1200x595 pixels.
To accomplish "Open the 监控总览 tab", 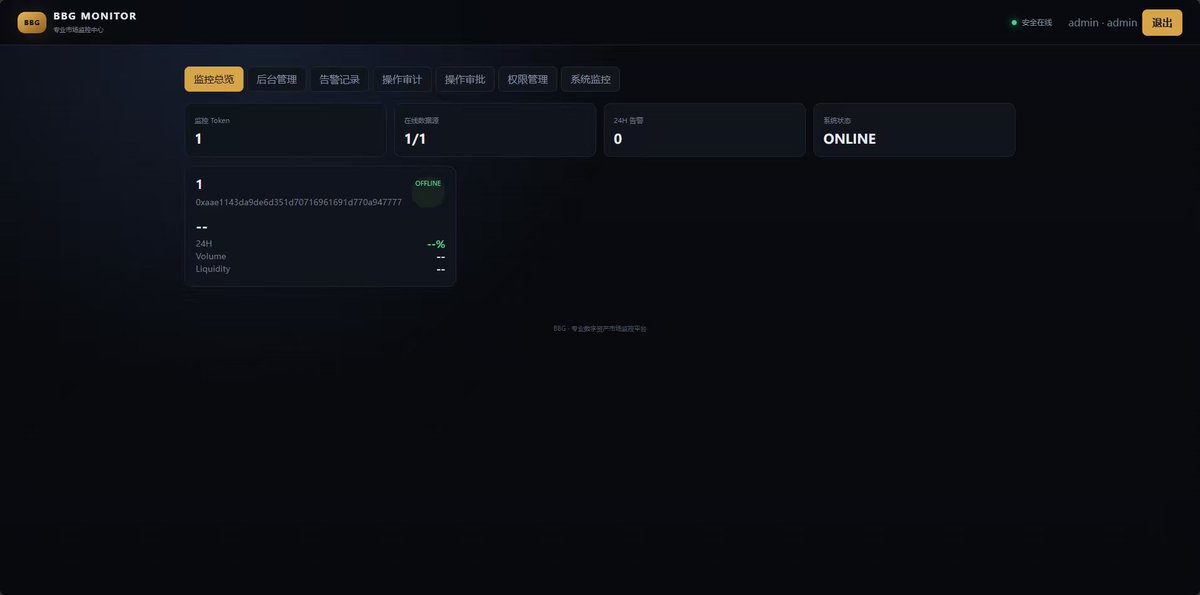I will point(214,79).
